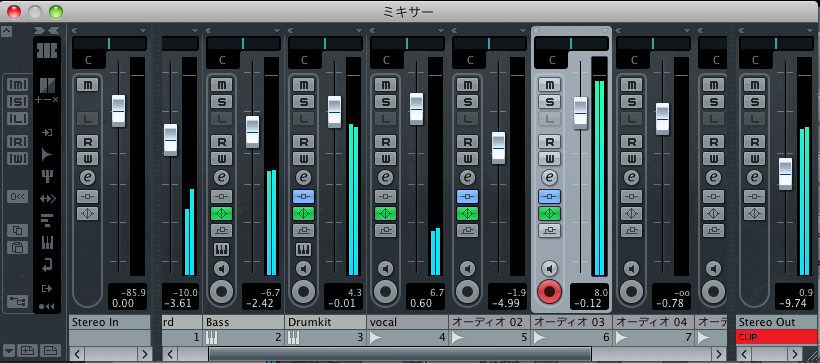Open the Stereo In channel view dropdown arrow

pyautogui.click(x=143, y=30)
